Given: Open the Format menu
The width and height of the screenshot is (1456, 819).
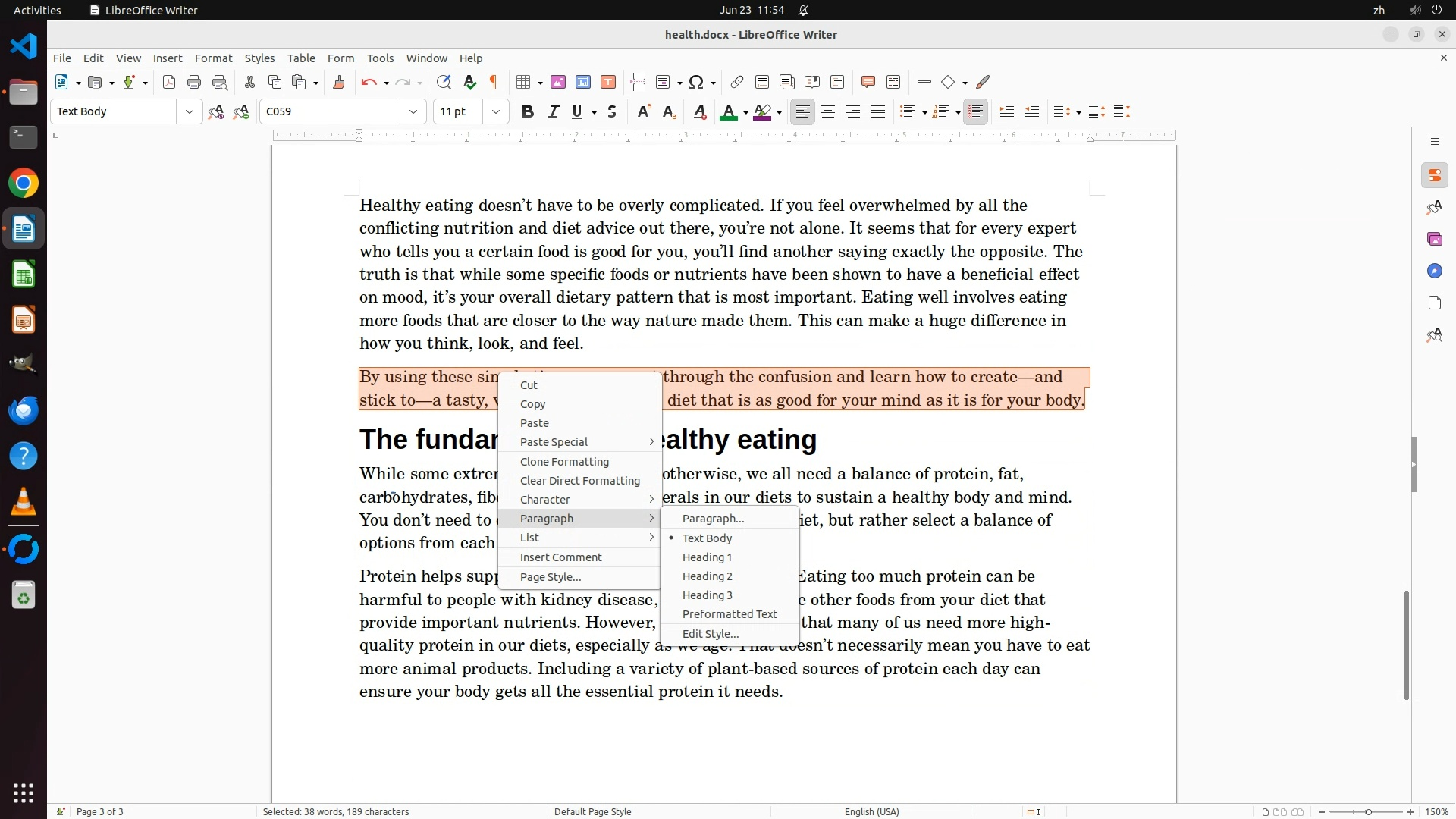Looking at the screenshot, I should 213,58.
